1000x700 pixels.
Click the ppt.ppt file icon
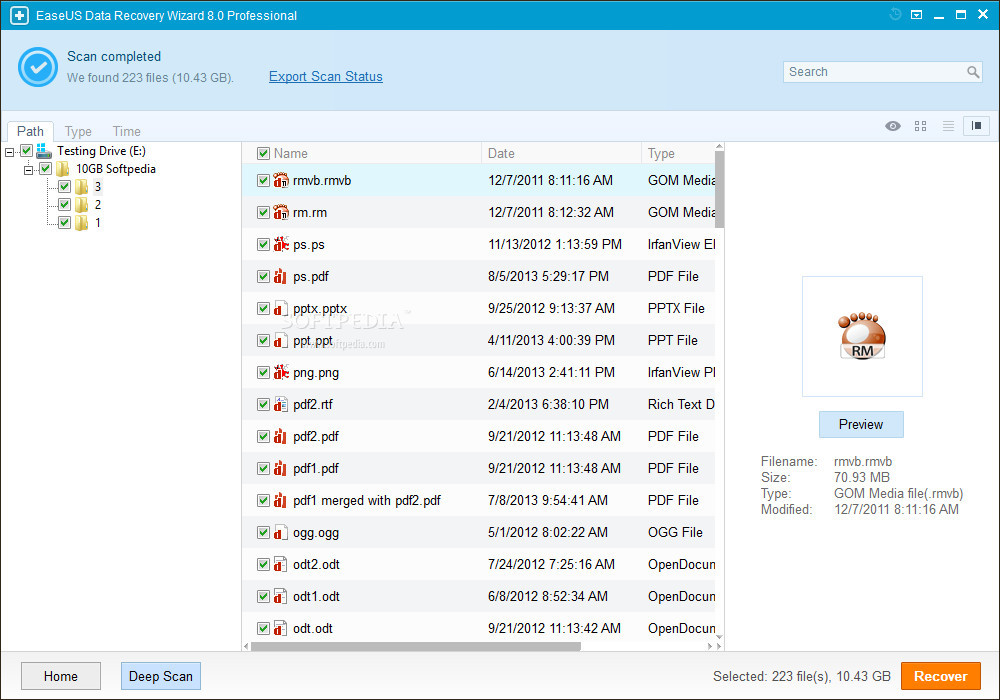[281, 340]
